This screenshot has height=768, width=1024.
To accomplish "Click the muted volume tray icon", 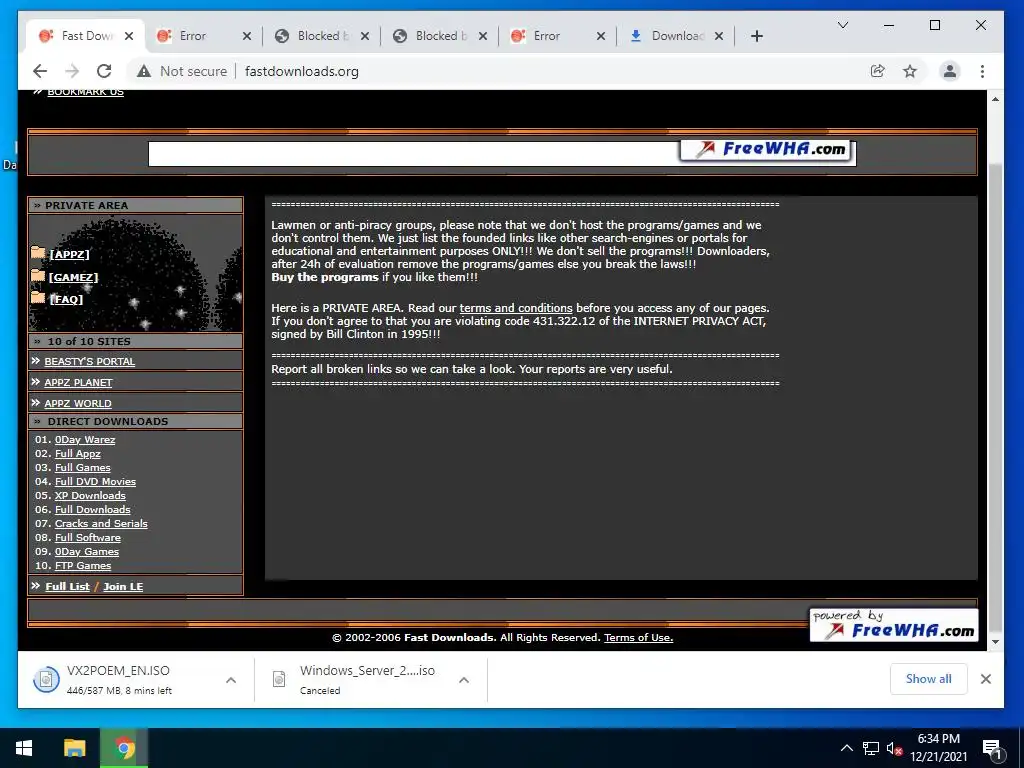I will (894, 748).
